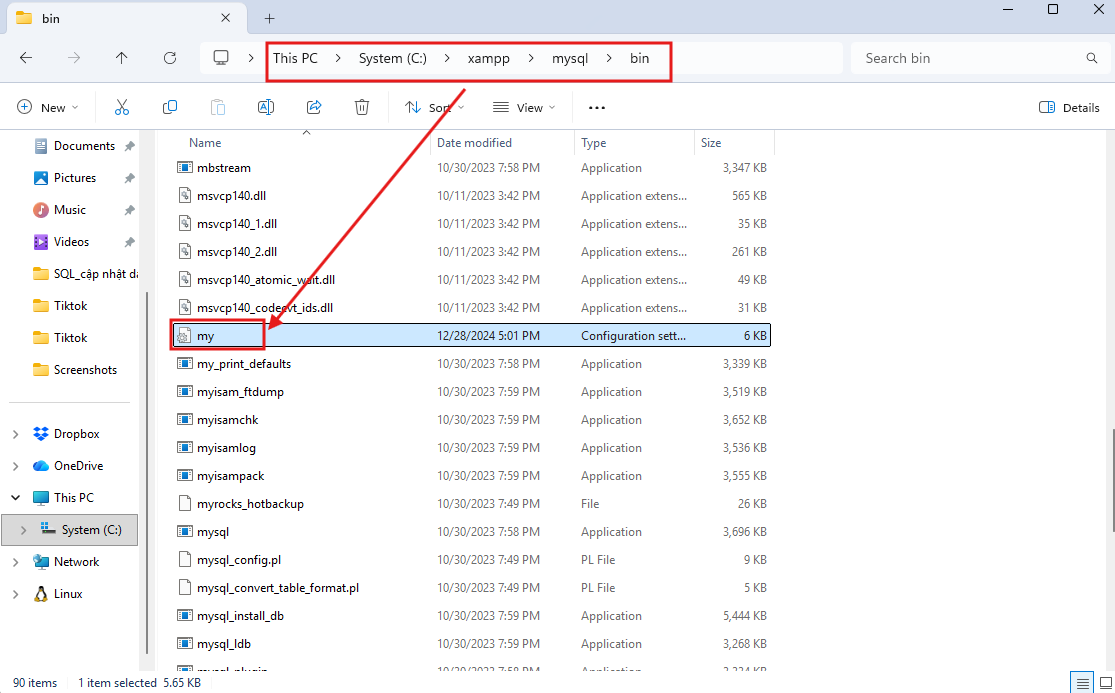Viewport: 1115px width, 693px height.
Task: Click the mysql application icon
Action: [185, 532]
